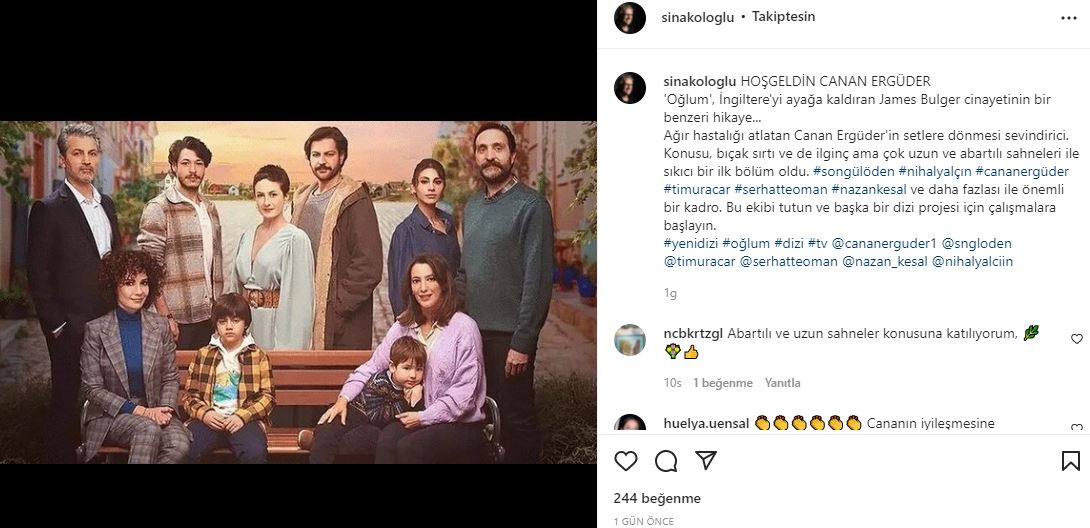
Task: Open three-dot more options menu
Action: pos(1068,18)
